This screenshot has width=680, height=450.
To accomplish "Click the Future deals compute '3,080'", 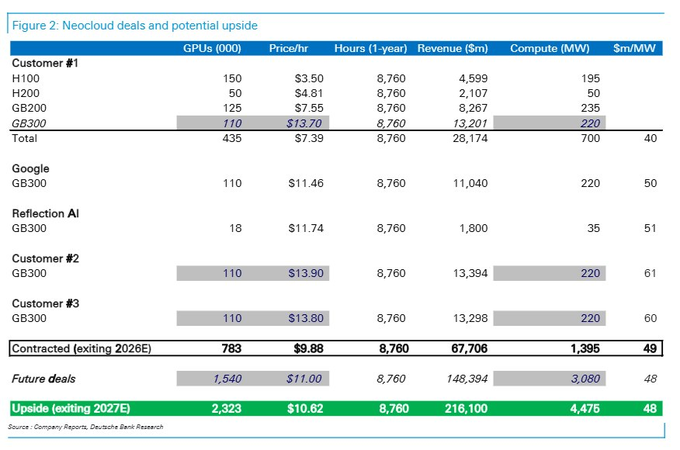I will [585, 379].
